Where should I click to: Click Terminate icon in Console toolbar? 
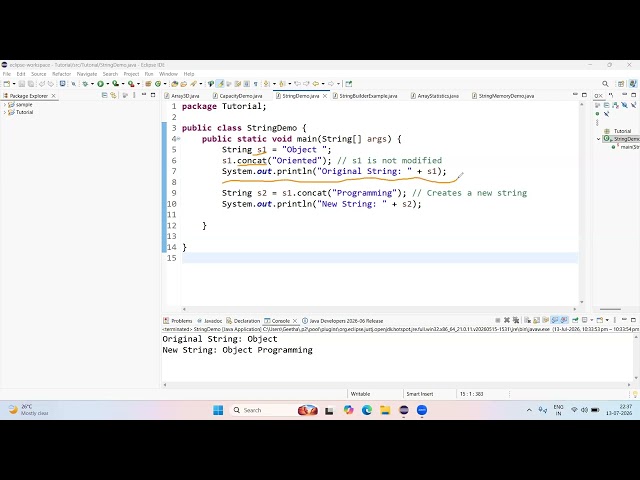click(498, 320)
